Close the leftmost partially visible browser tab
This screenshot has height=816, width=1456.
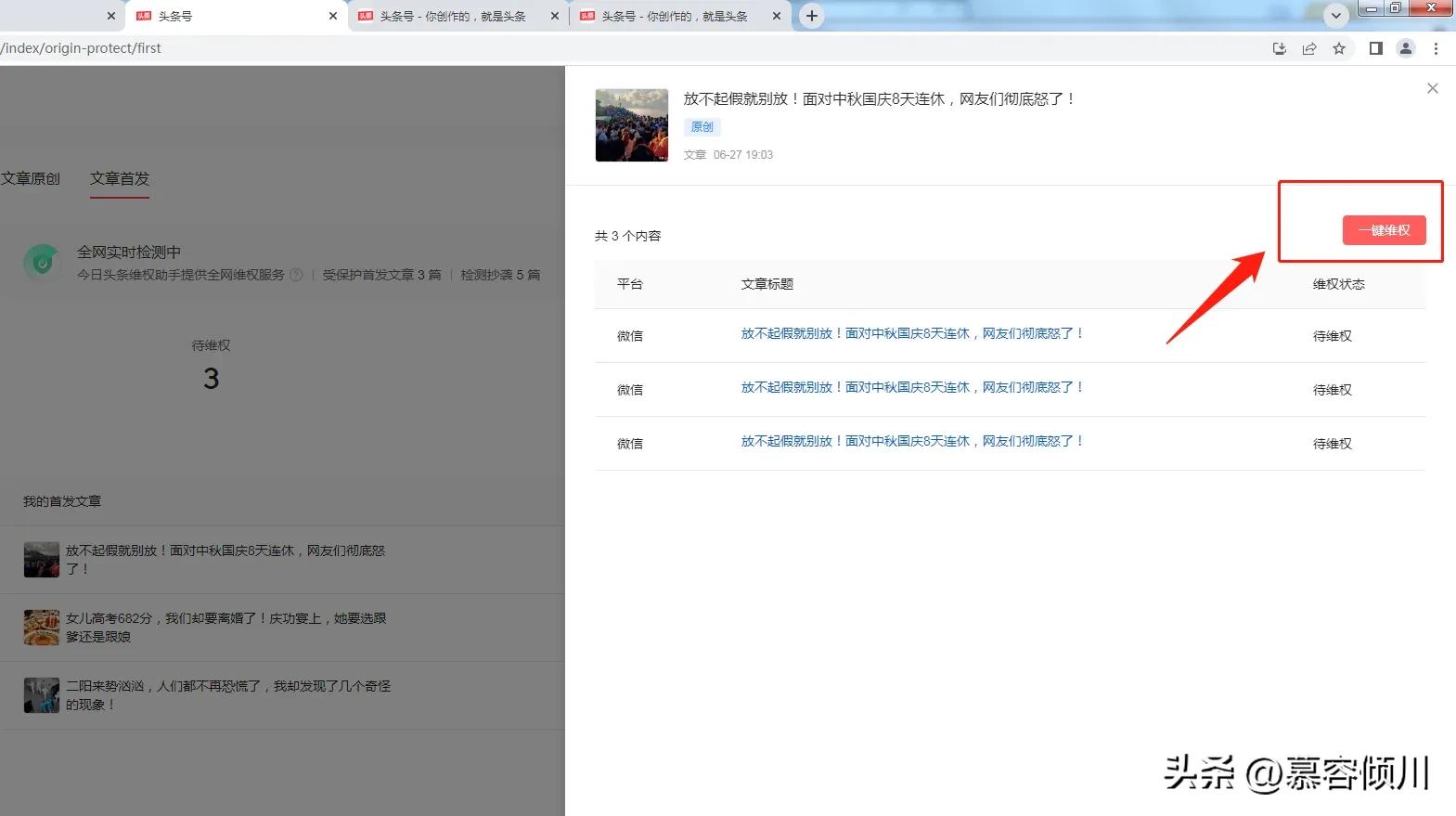[111, 16]
